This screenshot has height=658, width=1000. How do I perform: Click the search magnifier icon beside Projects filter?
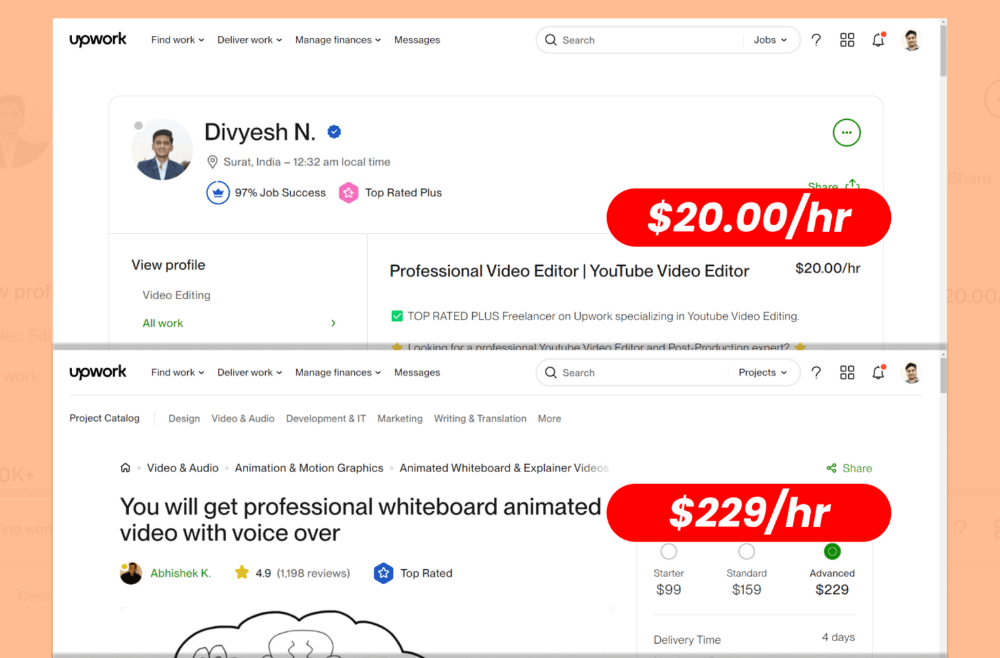[551, 372]
